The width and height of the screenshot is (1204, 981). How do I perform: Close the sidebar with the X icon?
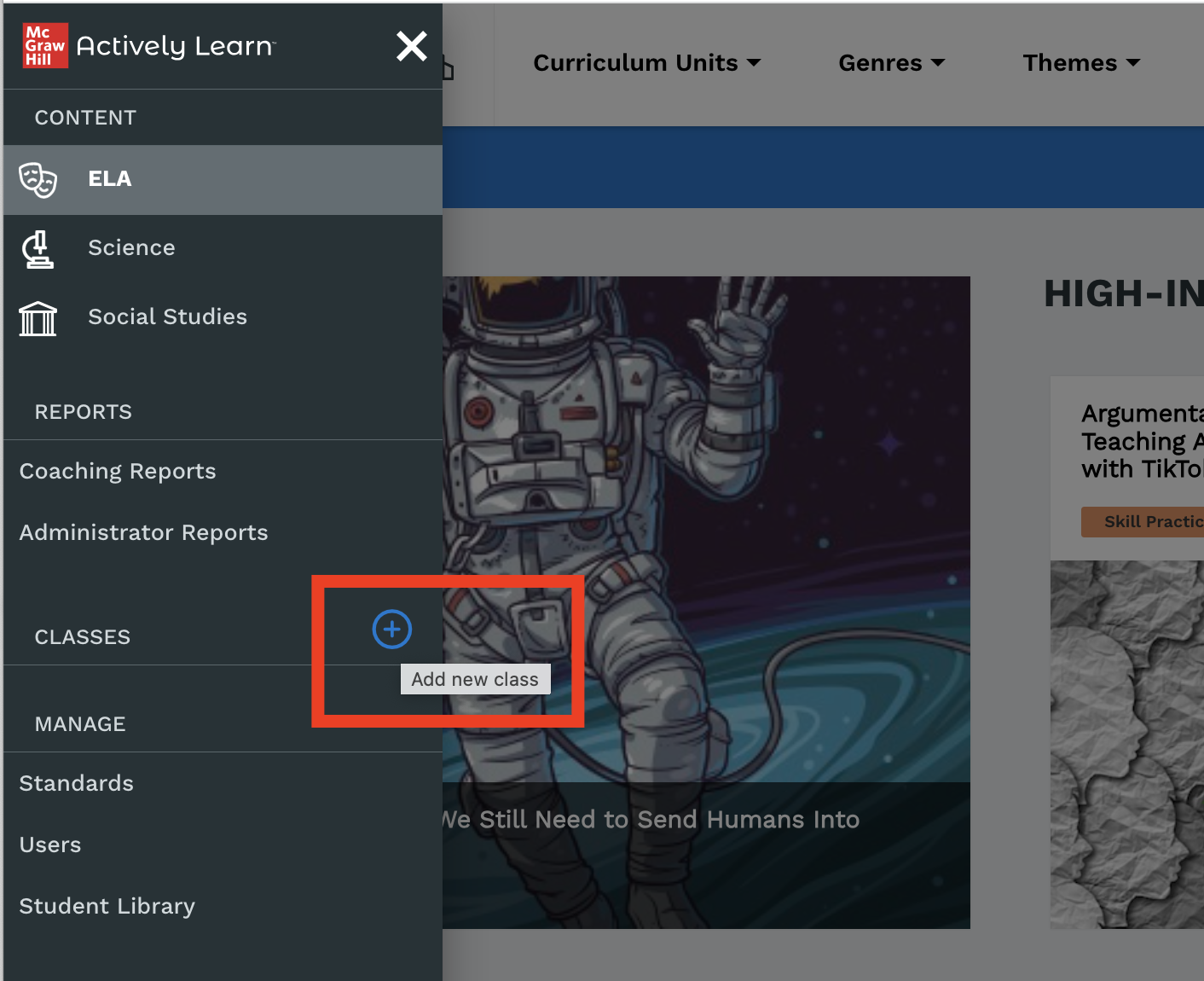coord(412,46)
